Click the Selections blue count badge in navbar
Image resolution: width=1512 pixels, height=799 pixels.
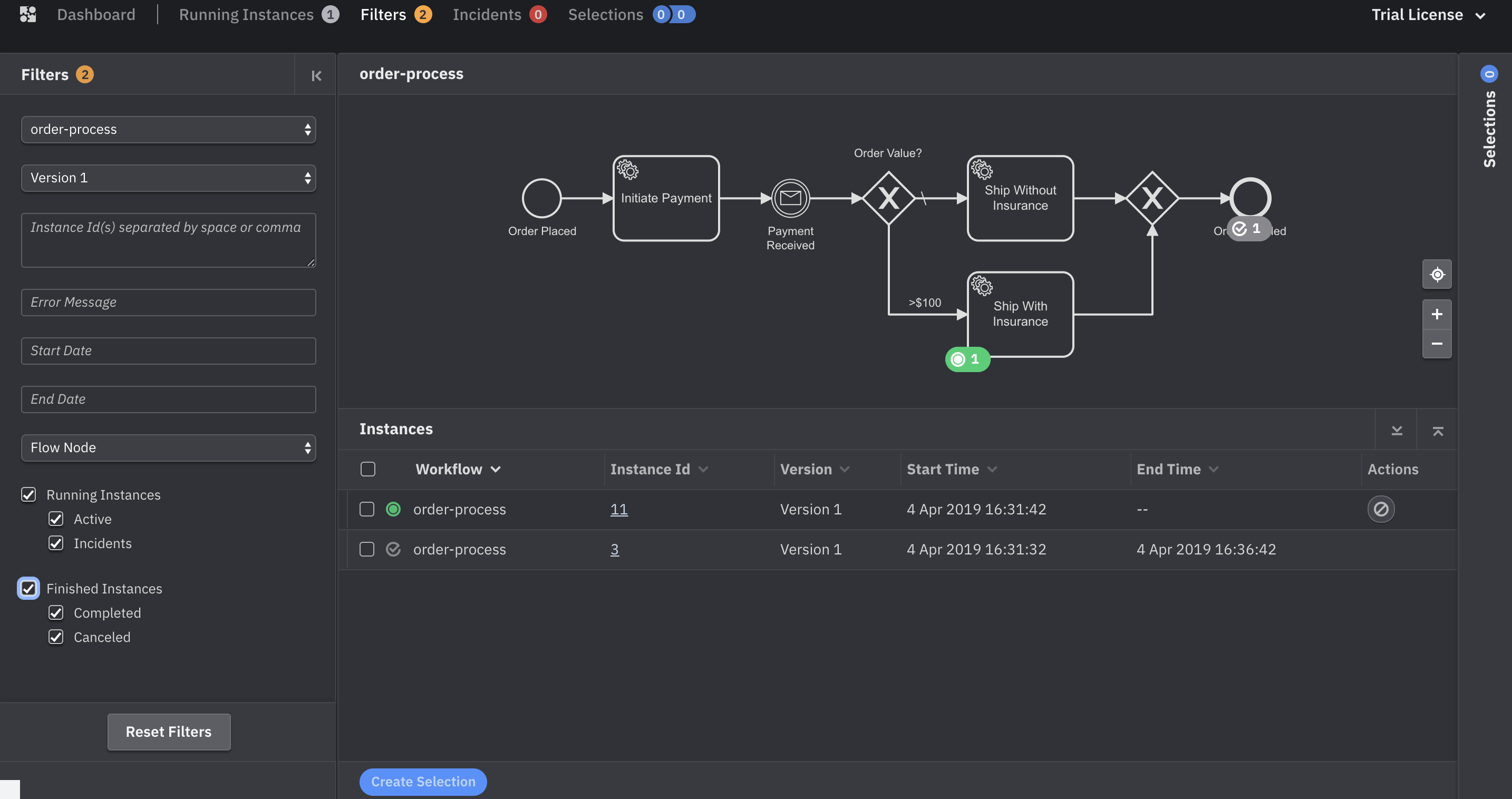(673, 14)
